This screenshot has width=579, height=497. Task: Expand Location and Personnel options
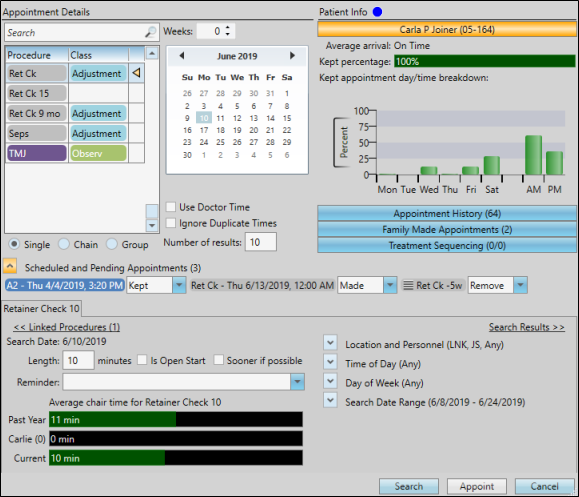pyautogui.click(x=330, y=343)
